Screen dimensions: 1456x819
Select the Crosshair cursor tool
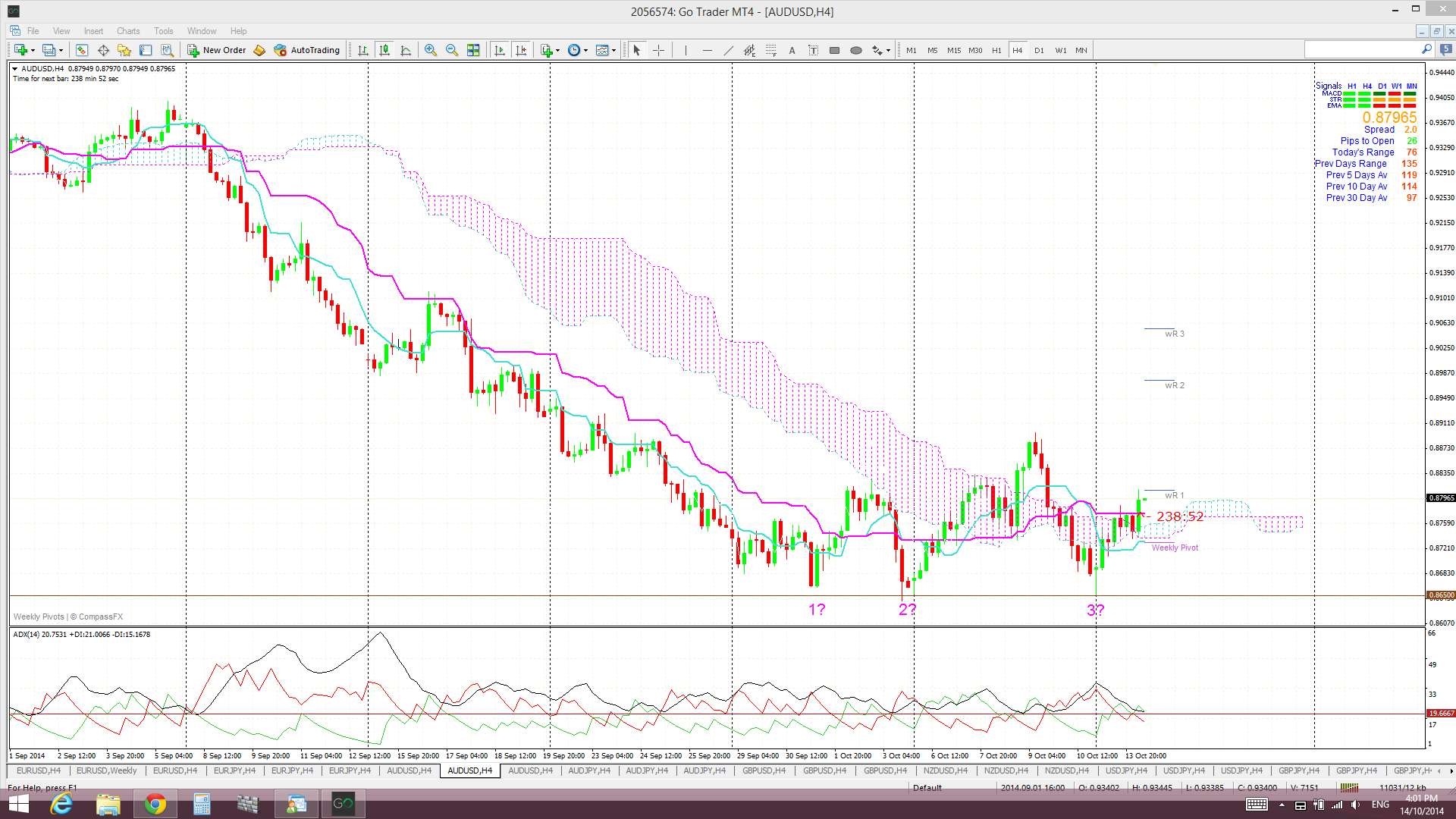click(658, 50)
